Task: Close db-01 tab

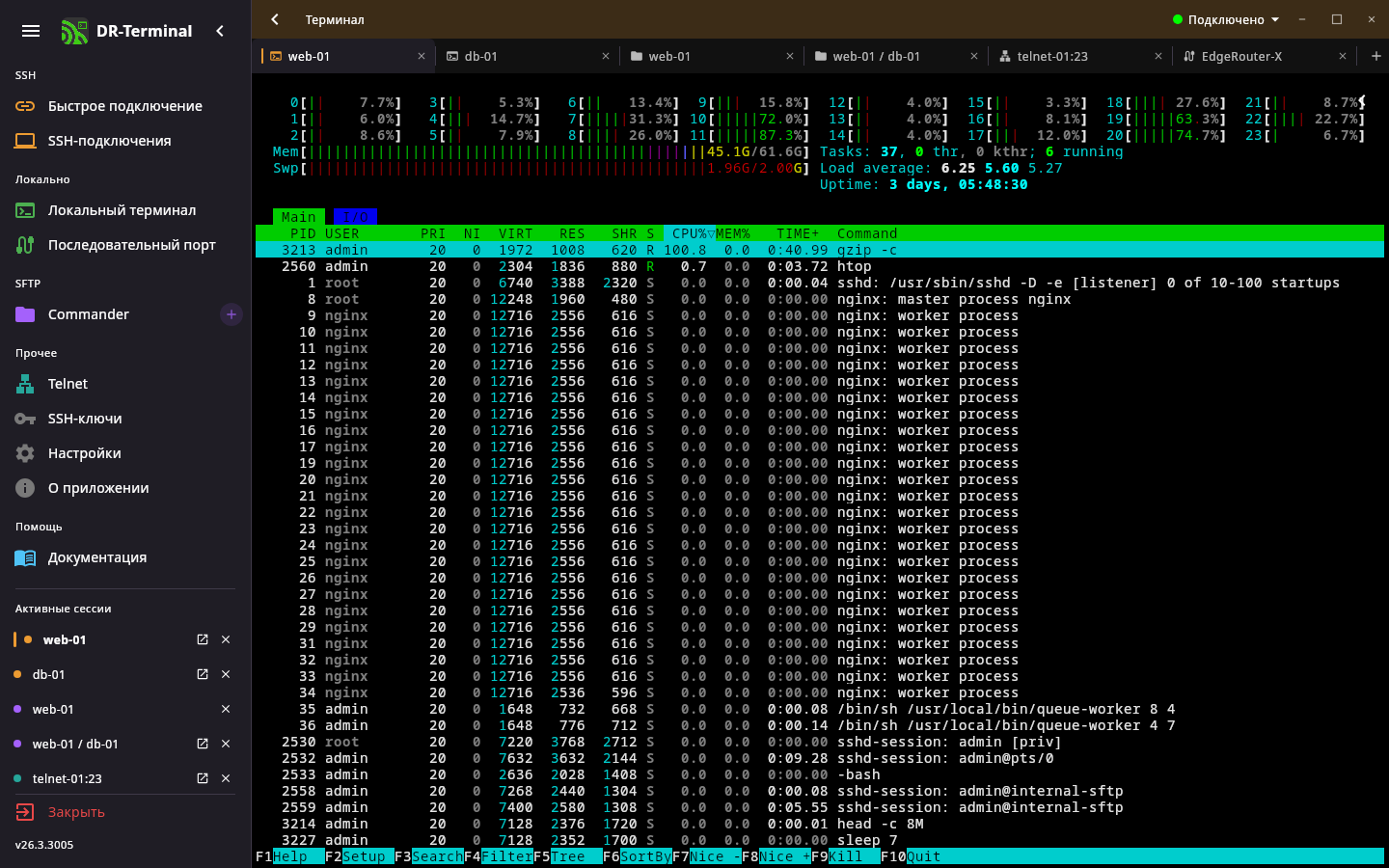Action: [x=606, y=56]
